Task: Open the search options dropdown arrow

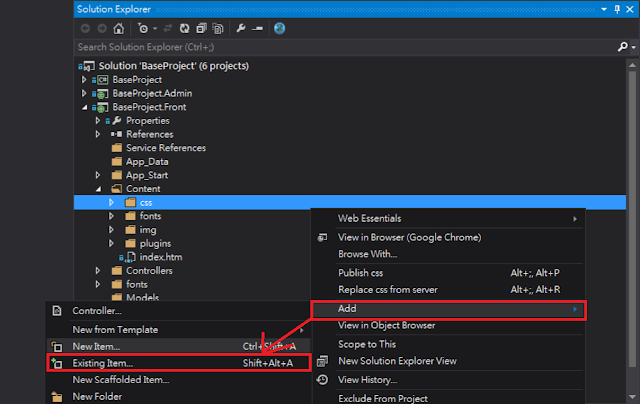Action: 633,47
